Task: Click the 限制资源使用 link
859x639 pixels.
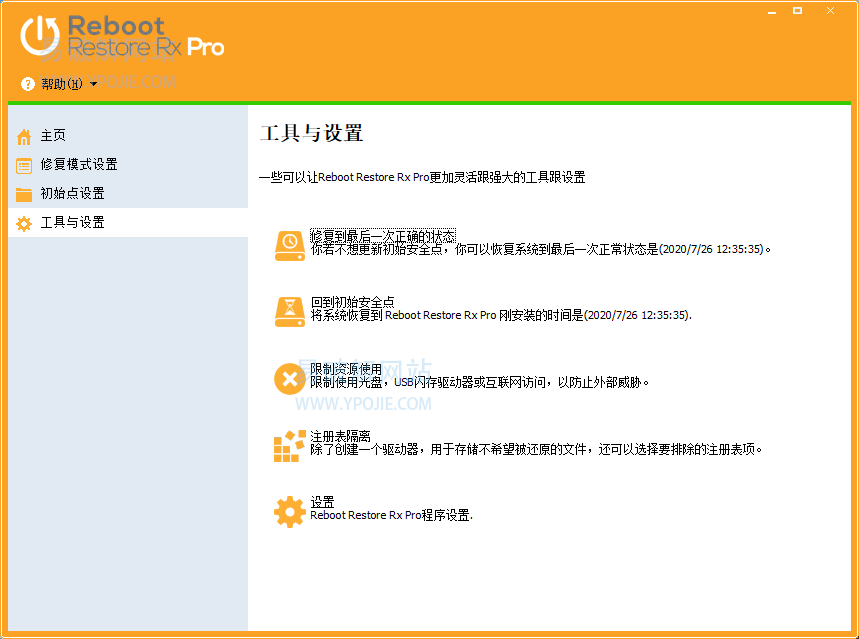Action: coord(346,367)
